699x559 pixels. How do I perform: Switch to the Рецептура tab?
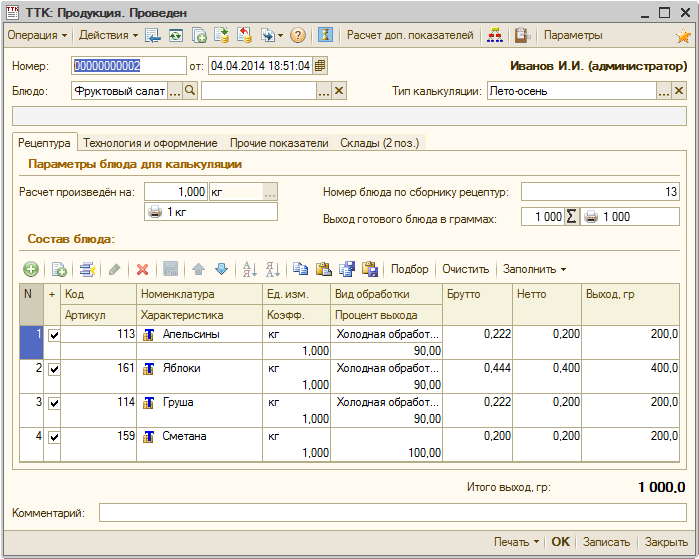click(x=44, y=143)
